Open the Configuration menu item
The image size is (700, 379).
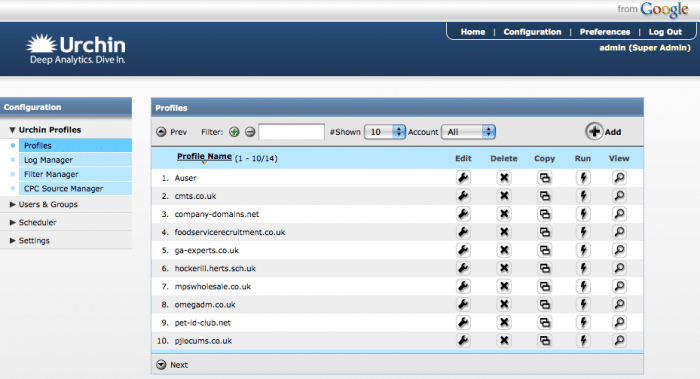(532, 32)
